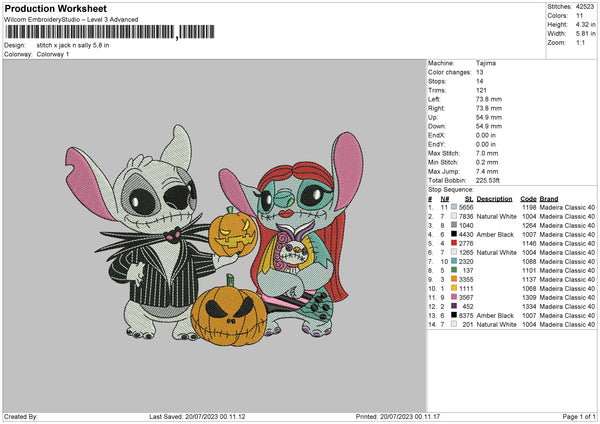Click the 'EndX:' label
Screen dimensions: 600x424
tap(437, 135)
